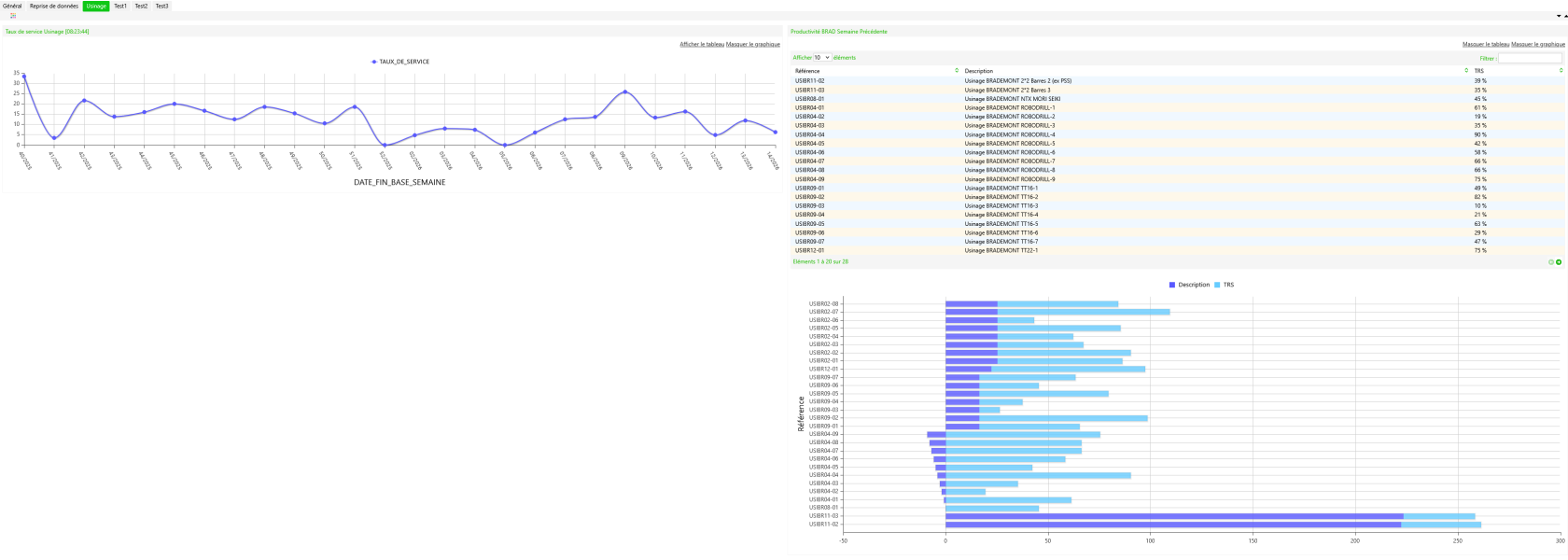
Task: Go to the next table page arrow
Action: [x=1559, y=262]
